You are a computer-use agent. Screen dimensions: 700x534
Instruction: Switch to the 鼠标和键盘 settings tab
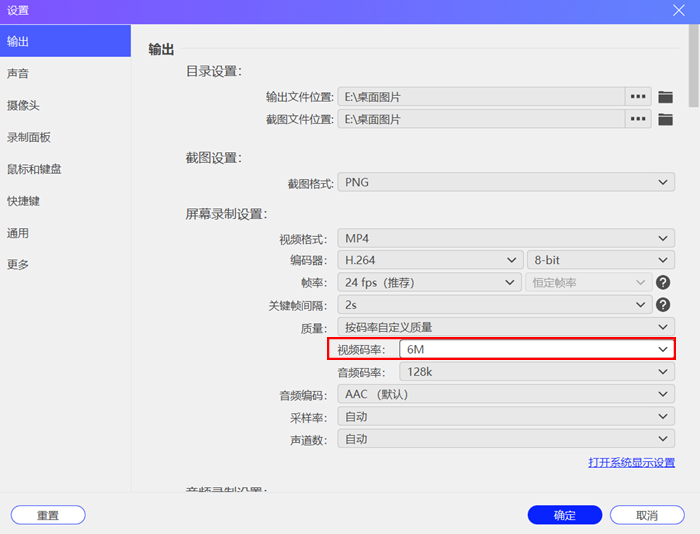click(x=65, y=169)
